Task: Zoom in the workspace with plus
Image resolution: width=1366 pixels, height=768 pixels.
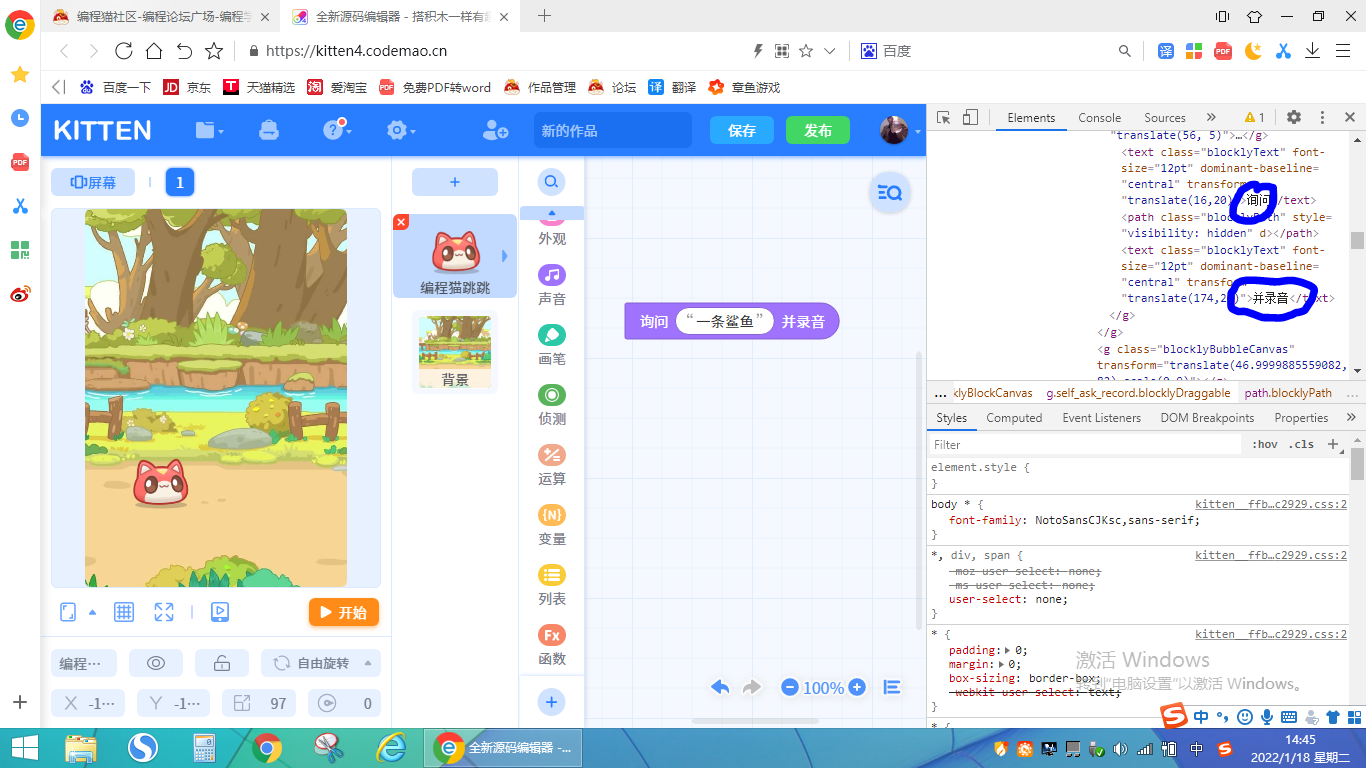Action: (x=857, y=687)
